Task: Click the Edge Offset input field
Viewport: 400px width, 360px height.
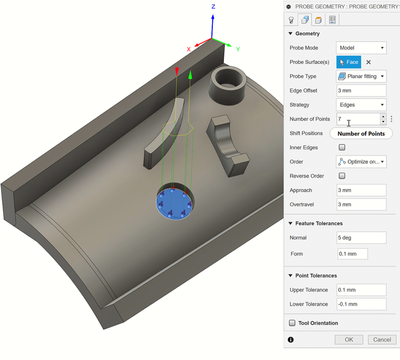Action: click(x=361, y=91)
